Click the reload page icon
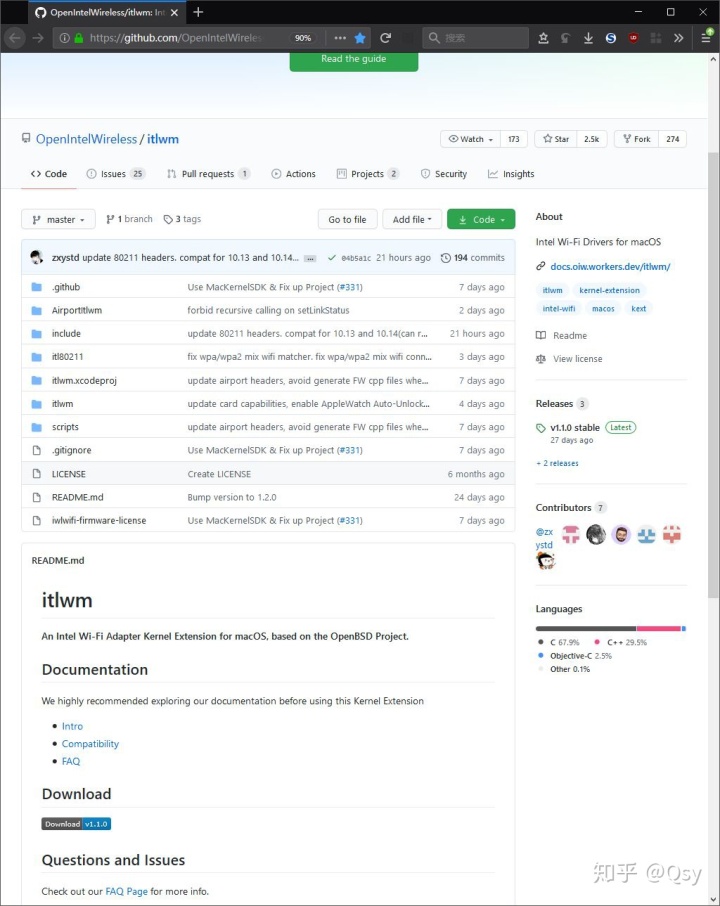 point(385,38)
